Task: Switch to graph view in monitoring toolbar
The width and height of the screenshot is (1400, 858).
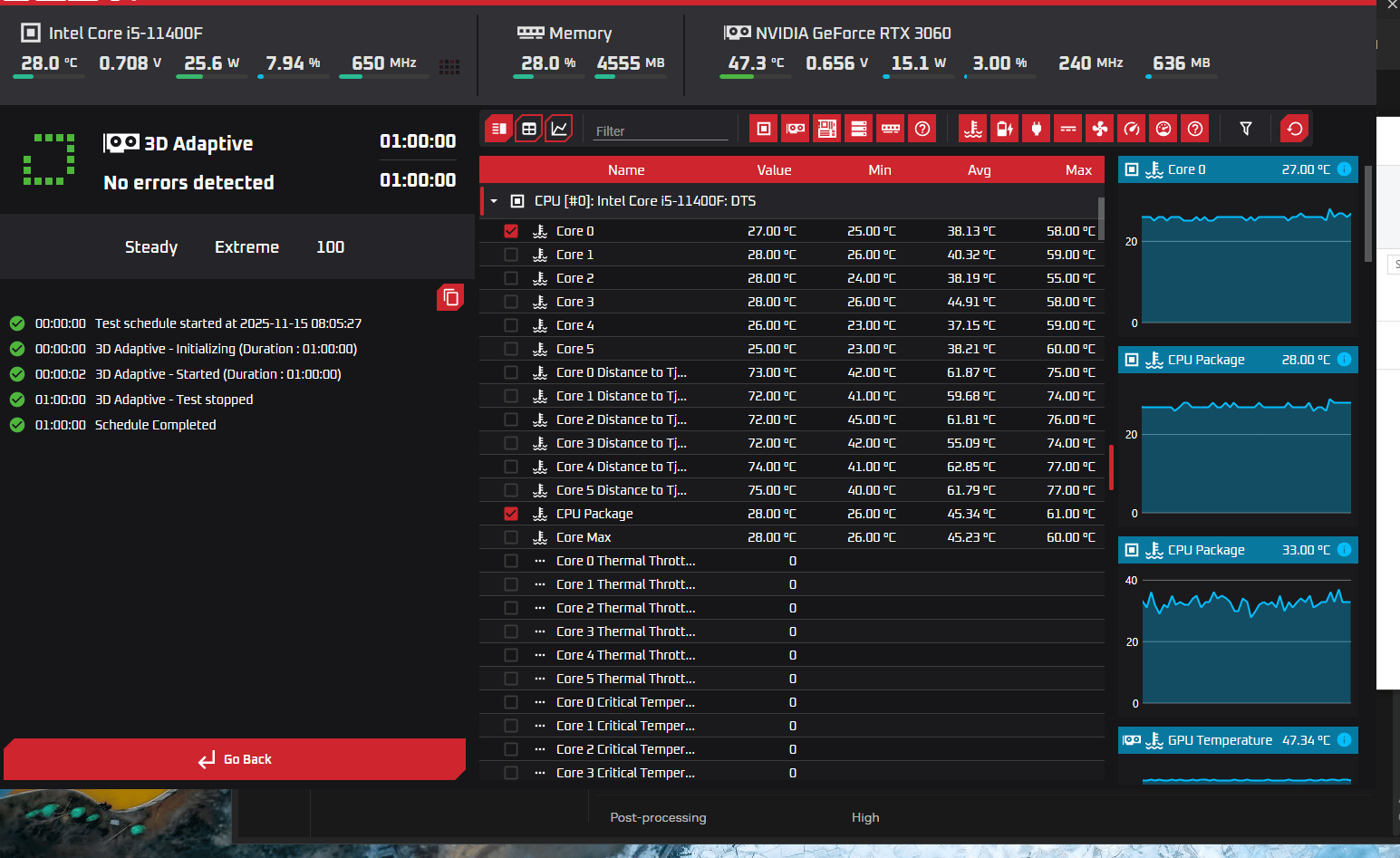Action: pyautogui.click(x=560, y=129)
